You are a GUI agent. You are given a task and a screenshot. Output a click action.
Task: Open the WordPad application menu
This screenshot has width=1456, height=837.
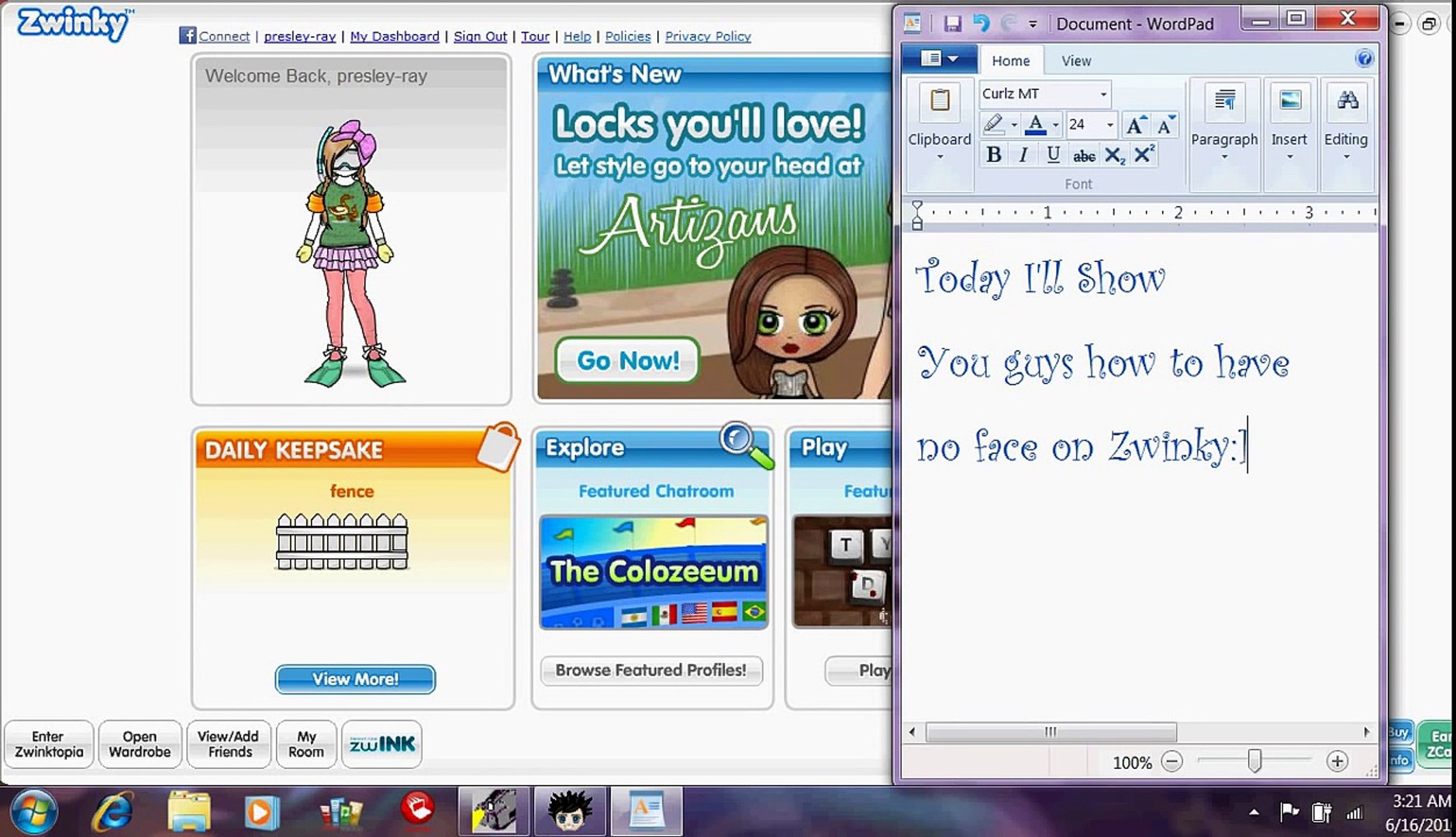(940, 59)
